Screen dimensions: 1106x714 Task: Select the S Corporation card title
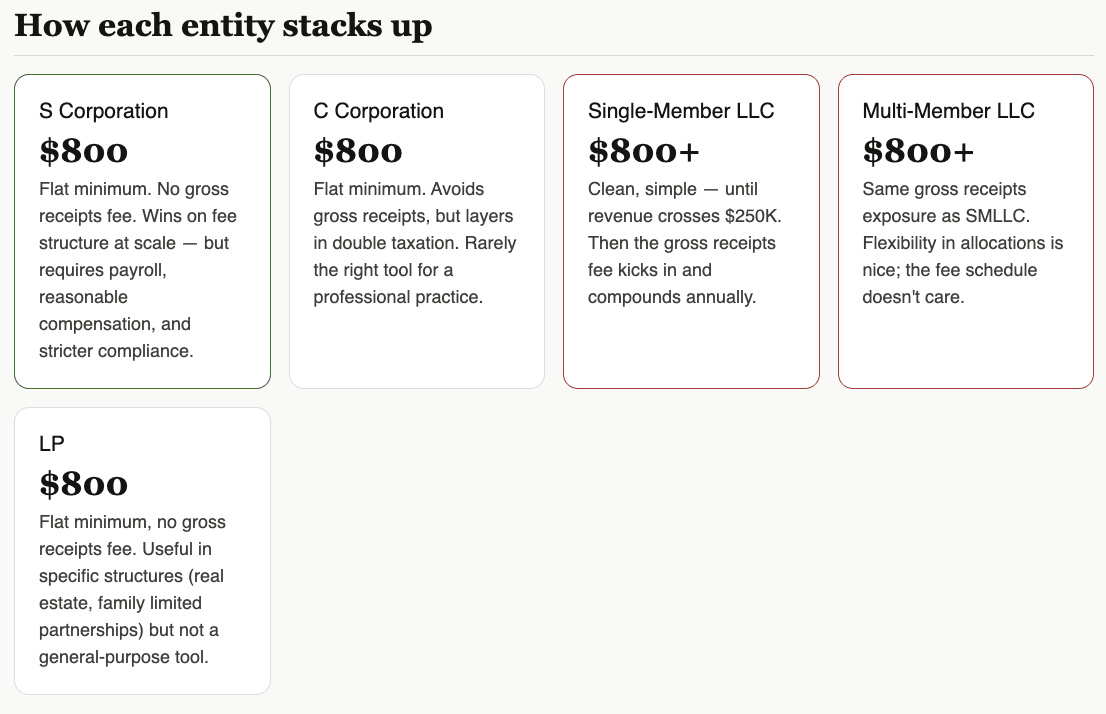(x=104, y=111)
